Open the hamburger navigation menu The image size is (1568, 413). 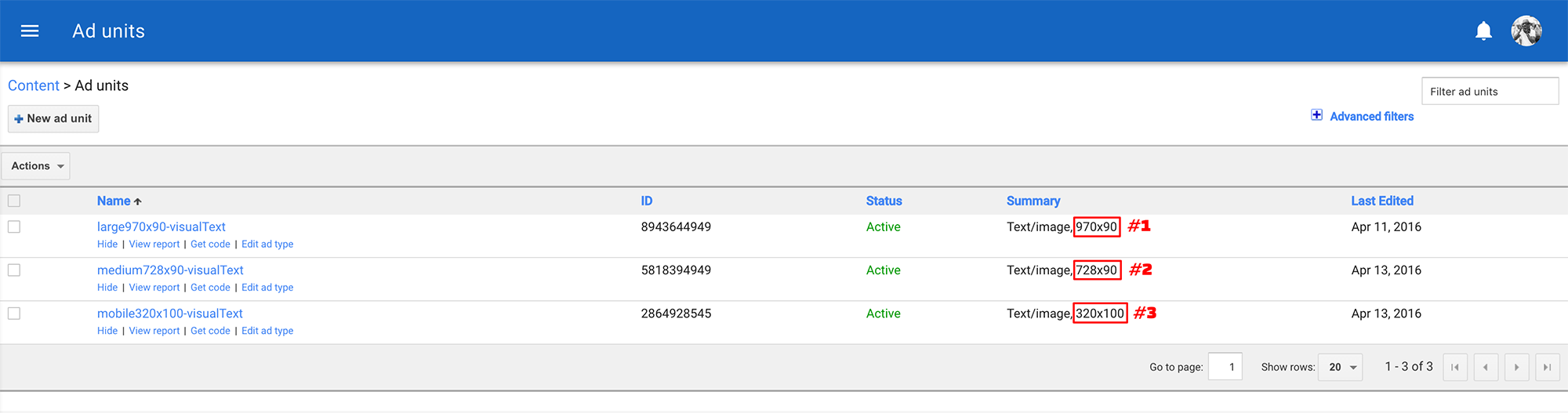coord(30,31)
